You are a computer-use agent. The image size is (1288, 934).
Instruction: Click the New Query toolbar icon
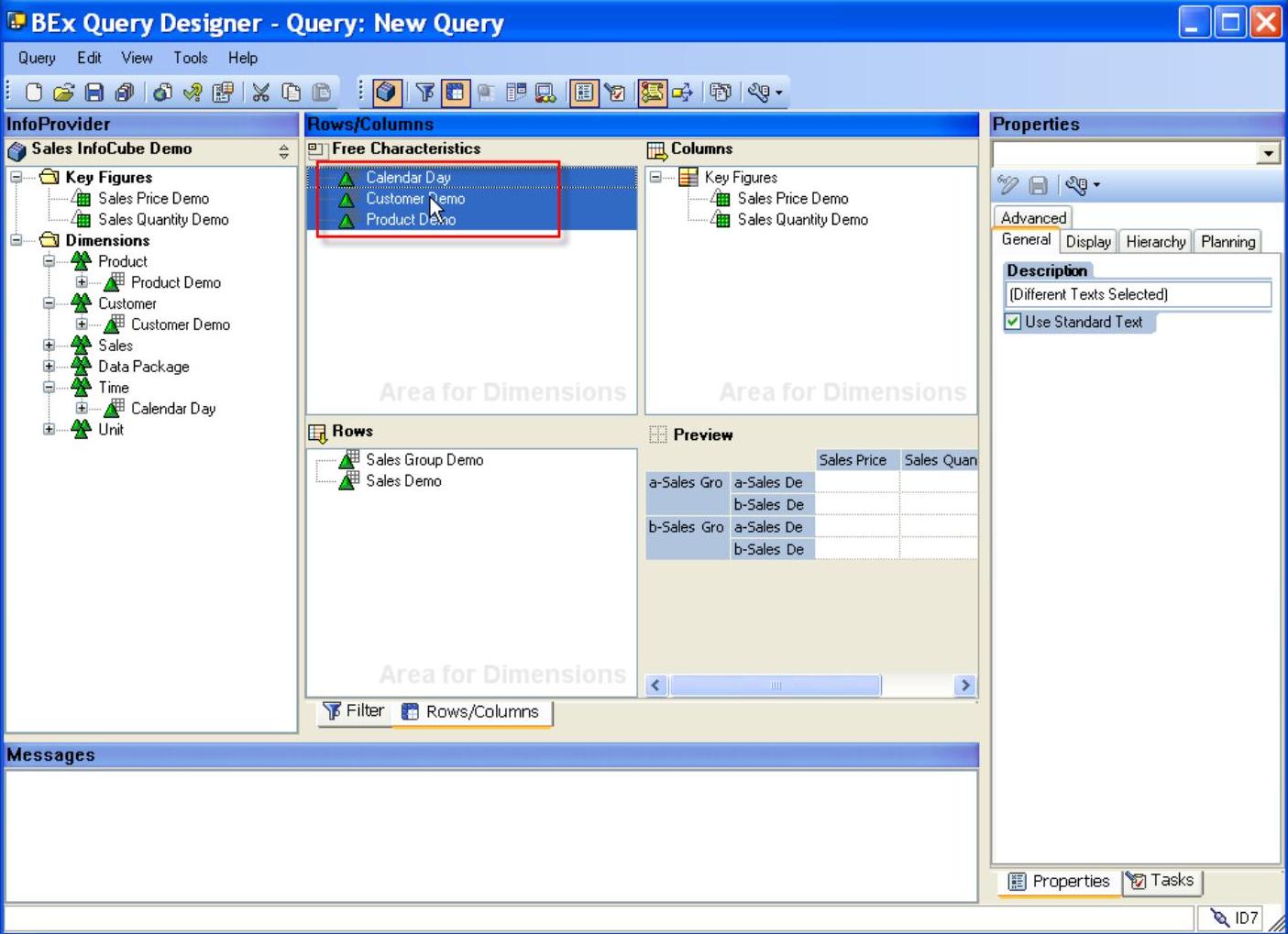click(34, 92)
